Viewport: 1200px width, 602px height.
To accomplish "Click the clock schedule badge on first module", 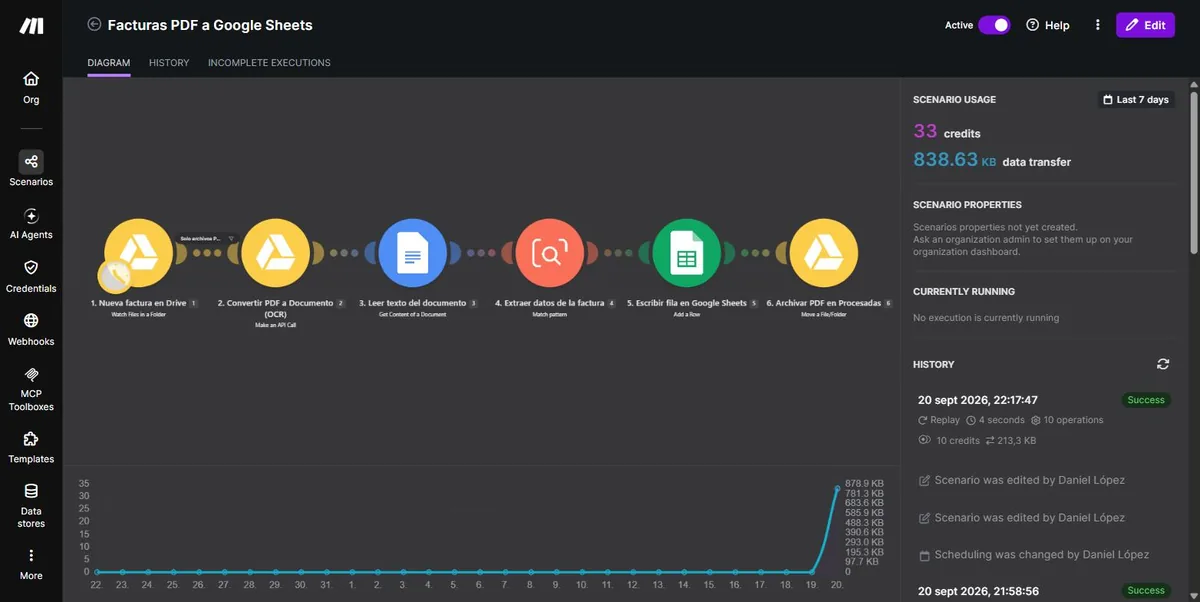I will (115, 275).
